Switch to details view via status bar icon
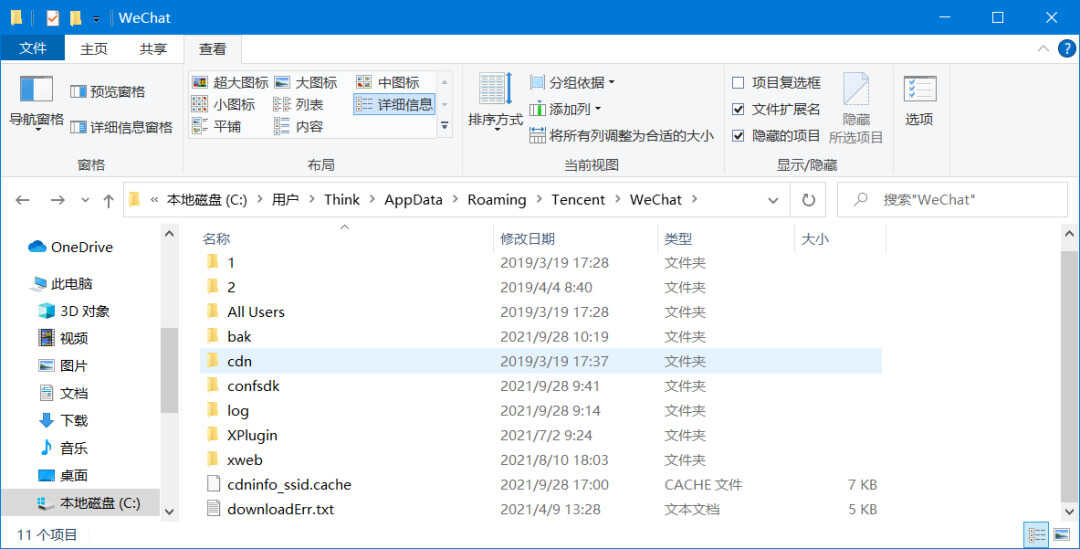The height and width of the screenshot is (549, 1080). pyautogui.click(x=1036, y=535)
